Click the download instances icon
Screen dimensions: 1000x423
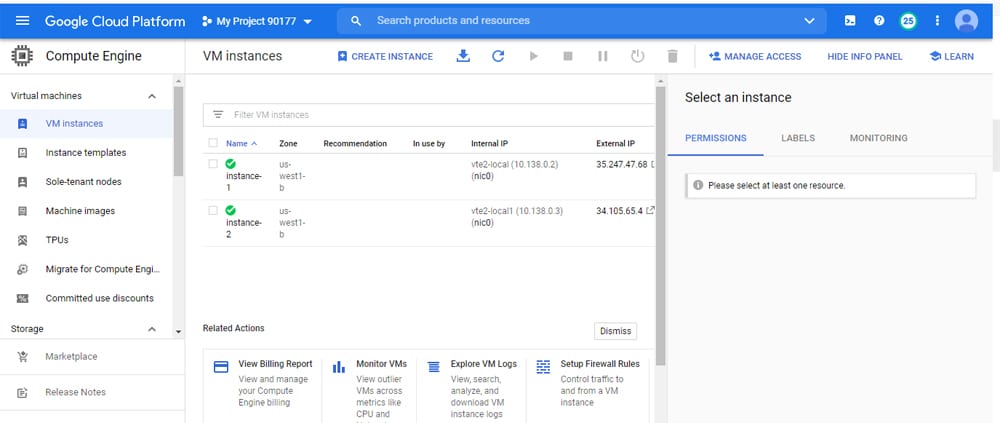click(x=463, y=56)
